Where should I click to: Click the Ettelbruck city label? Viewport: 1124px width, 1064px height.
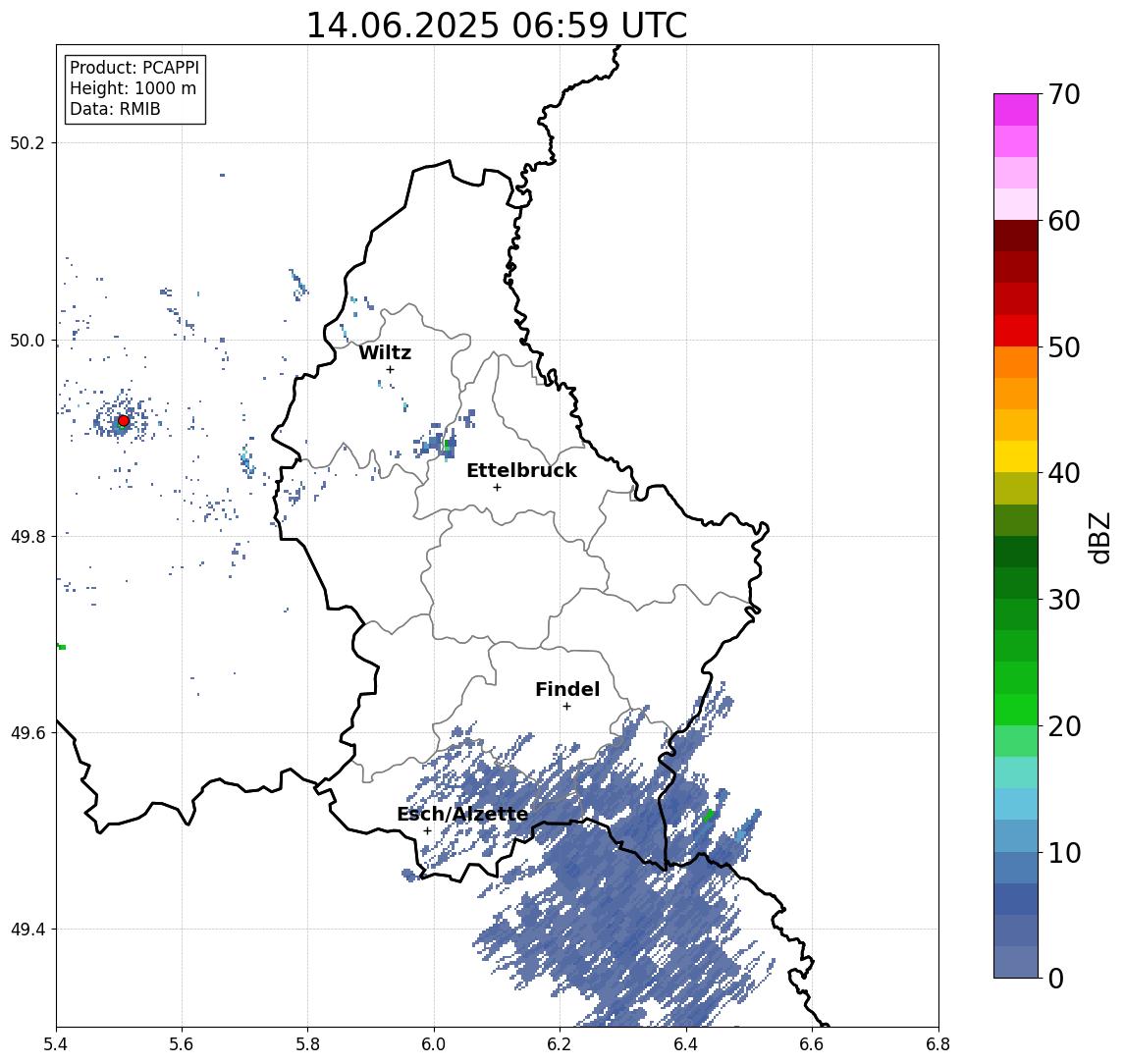[521, 470]
